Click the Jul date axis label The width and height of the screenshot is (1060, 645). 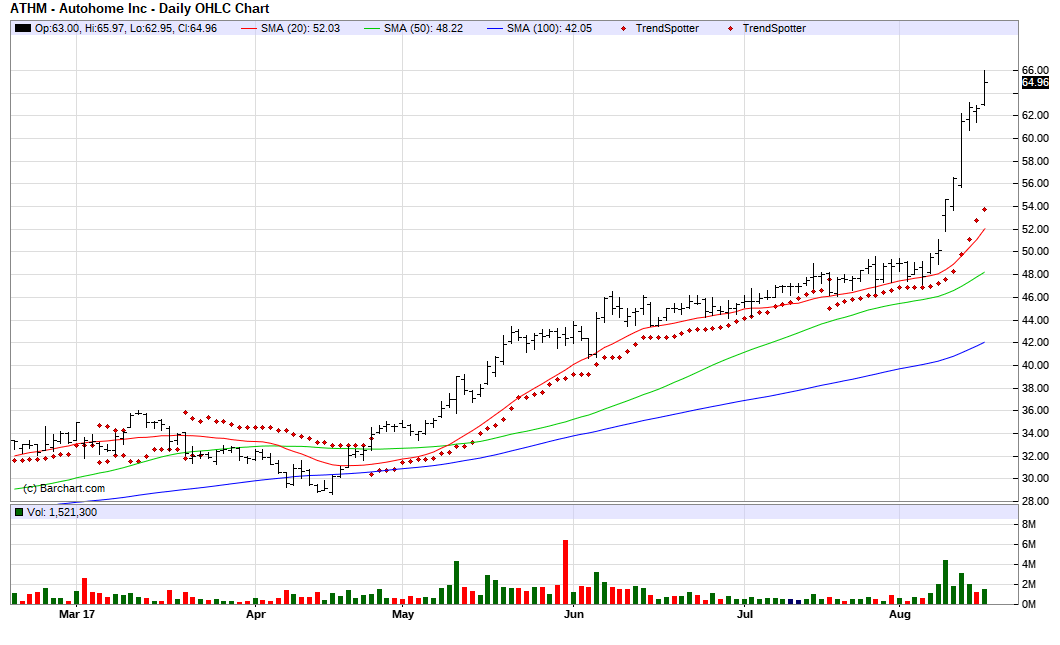click(x=745, y=614)
